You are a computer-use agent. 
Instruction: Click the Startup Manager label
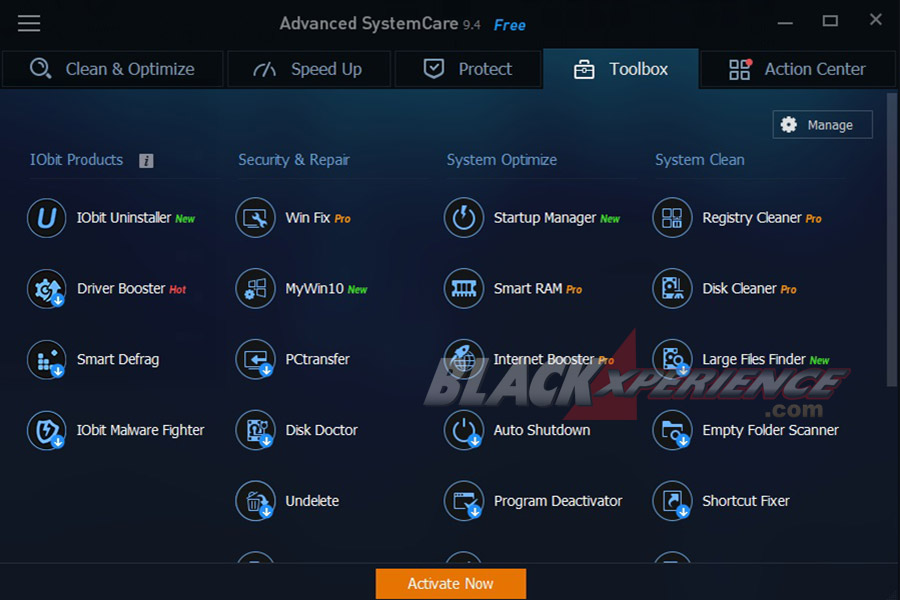tap(545, 218)
